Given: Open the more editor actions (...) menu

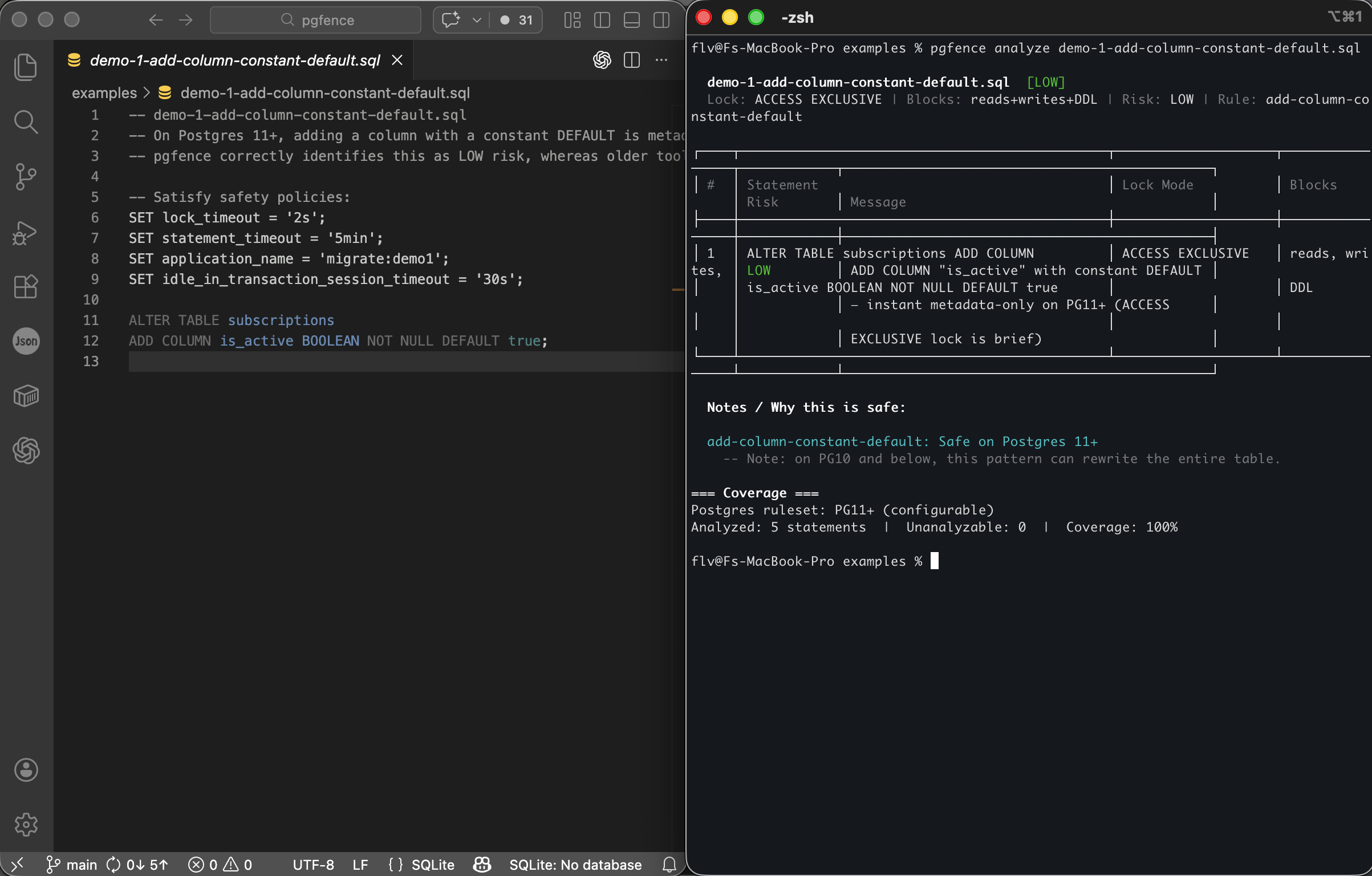Looking at the screenshot, I should [x=661, y=60].
